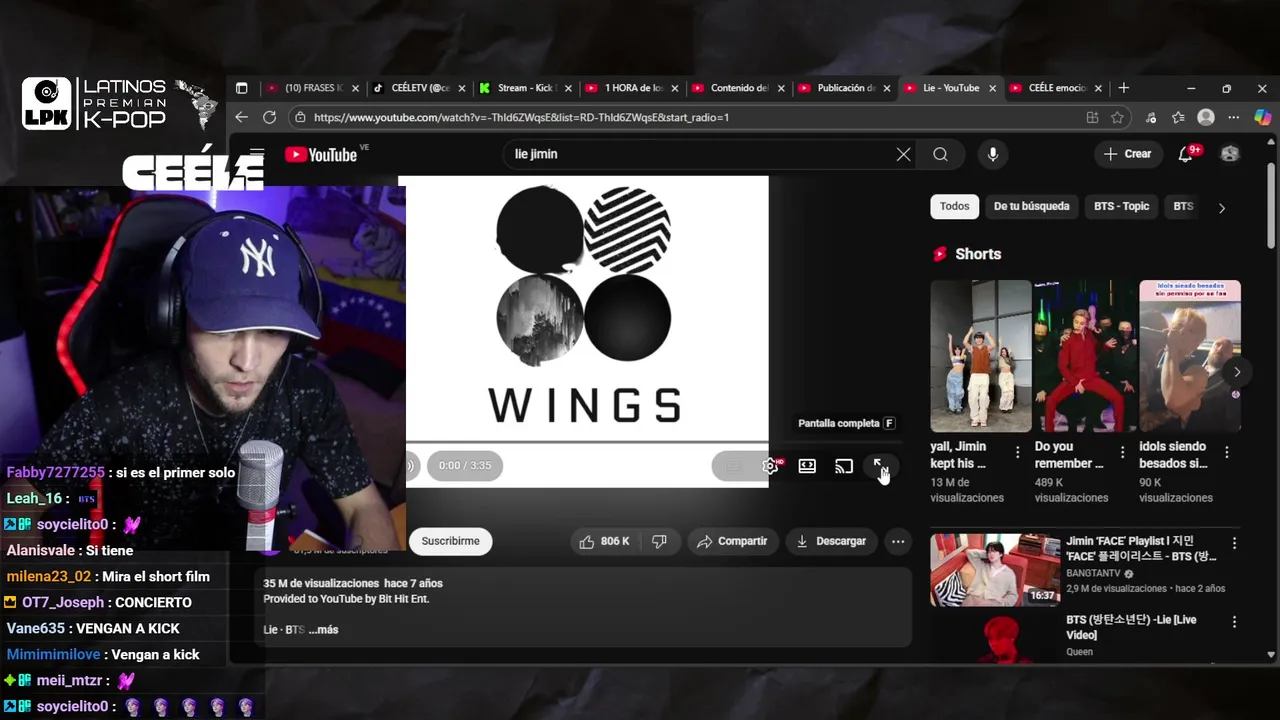Click the Compartir button
This screenshot has height=720, width=1280.
pos(732,541)
